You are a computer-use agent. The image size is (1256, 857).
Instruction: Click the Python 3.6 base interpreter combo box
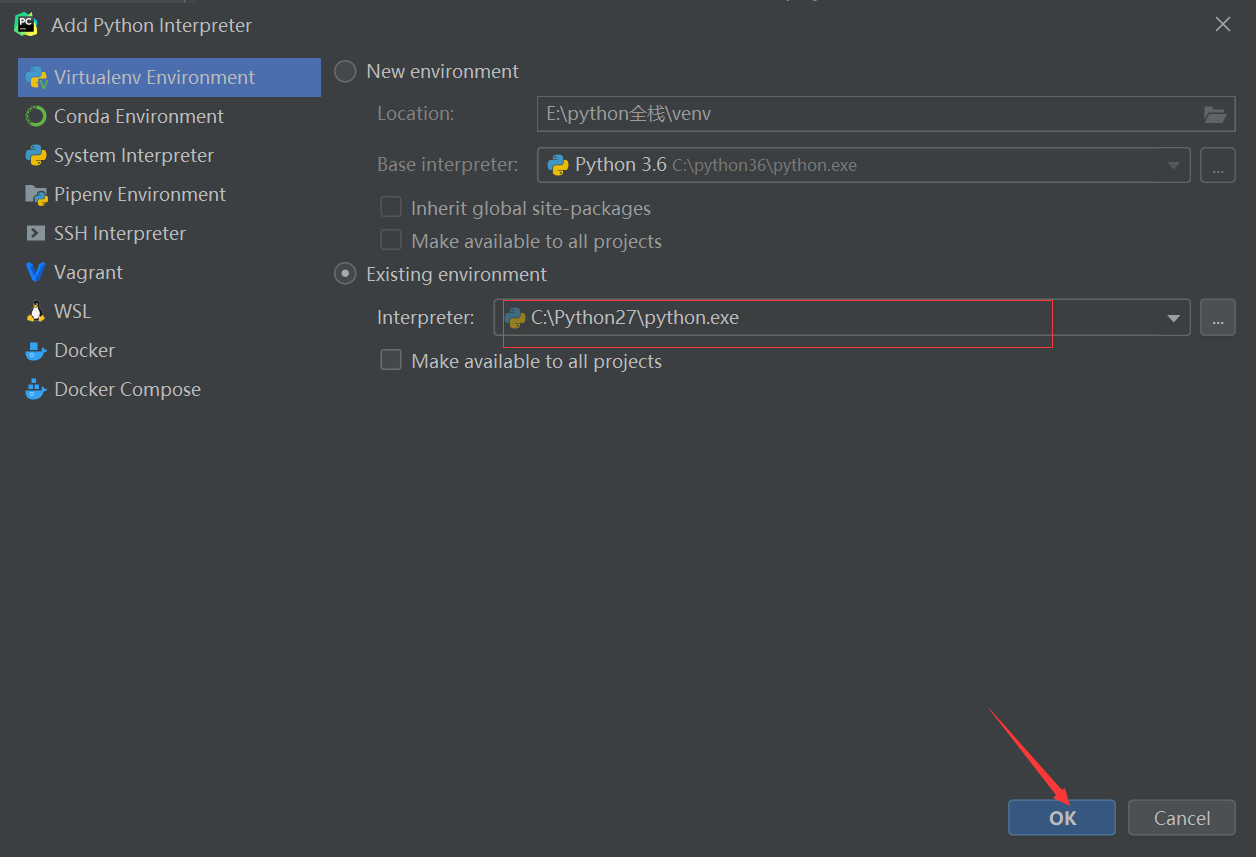(x=864, y=165)
